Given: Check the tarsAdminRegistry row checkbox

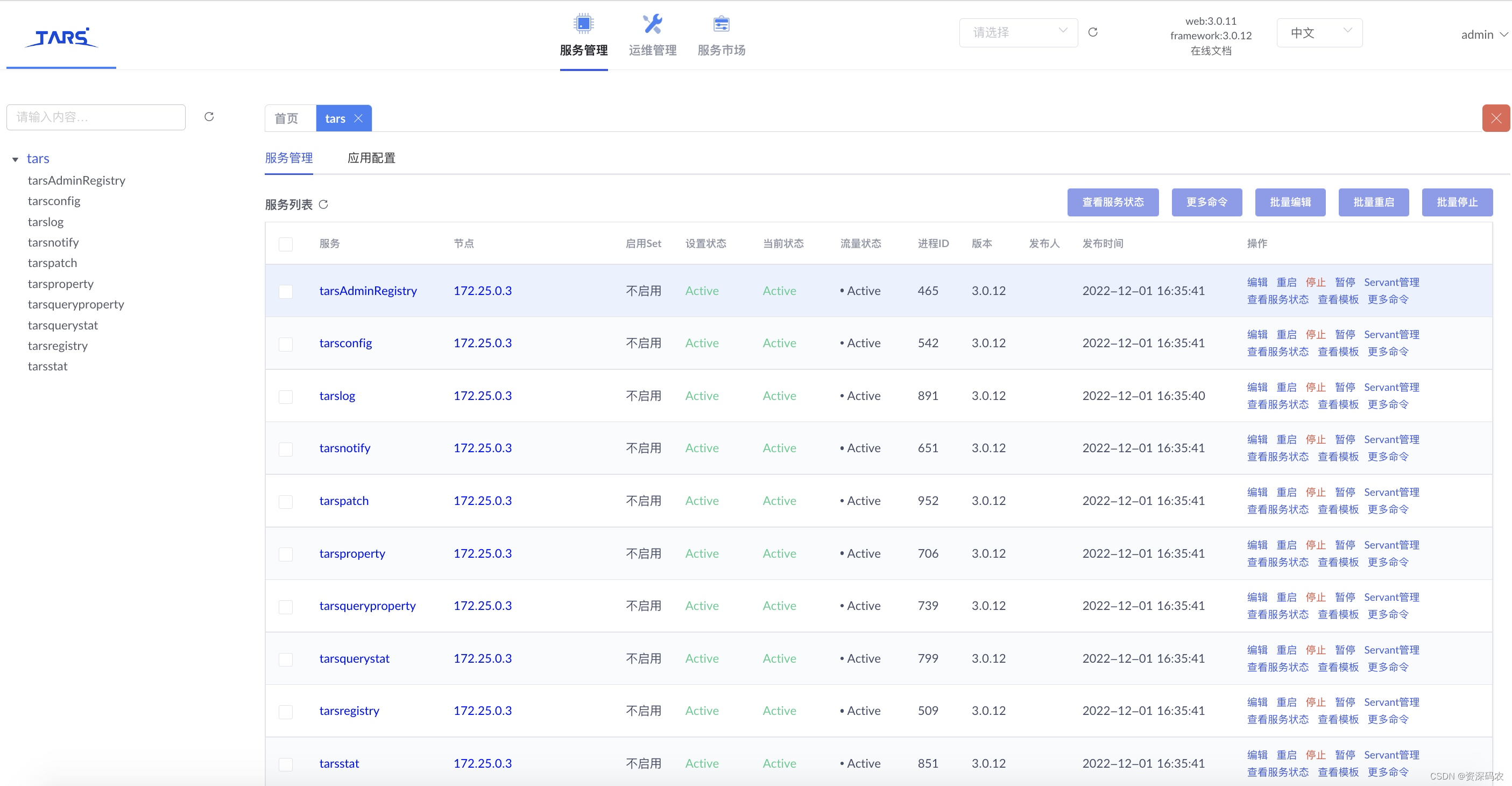Looking at the screenshot, I should point(286,291).
